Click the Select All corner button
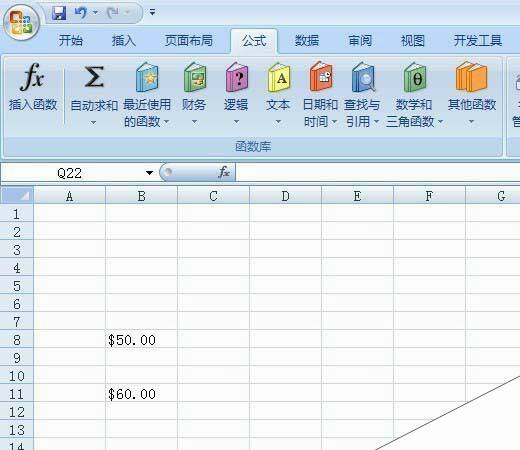This screenshot has height=450, width=520. tap(17, 196)
